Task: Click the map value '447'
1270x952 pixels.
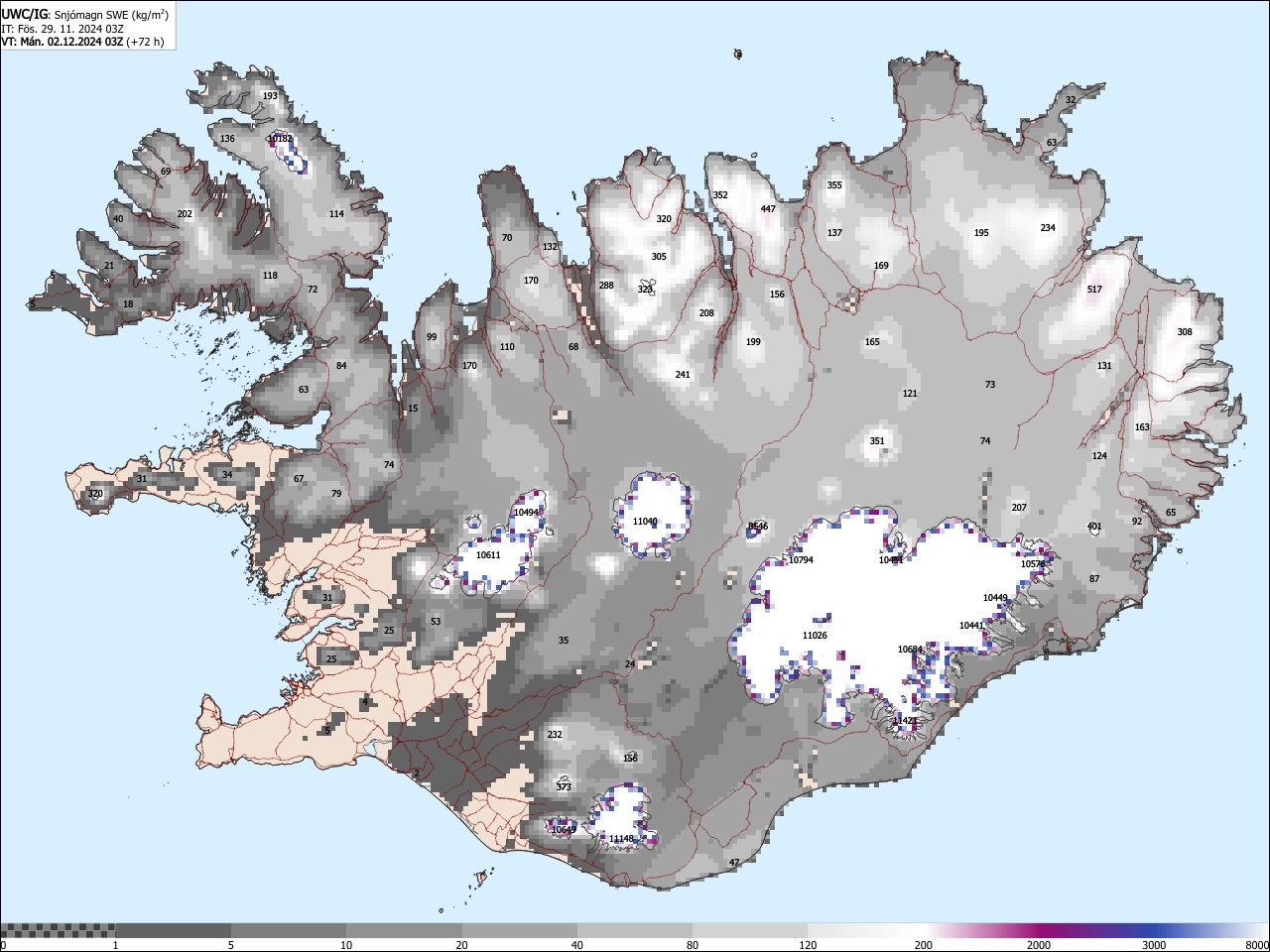Action: [768, 209]
